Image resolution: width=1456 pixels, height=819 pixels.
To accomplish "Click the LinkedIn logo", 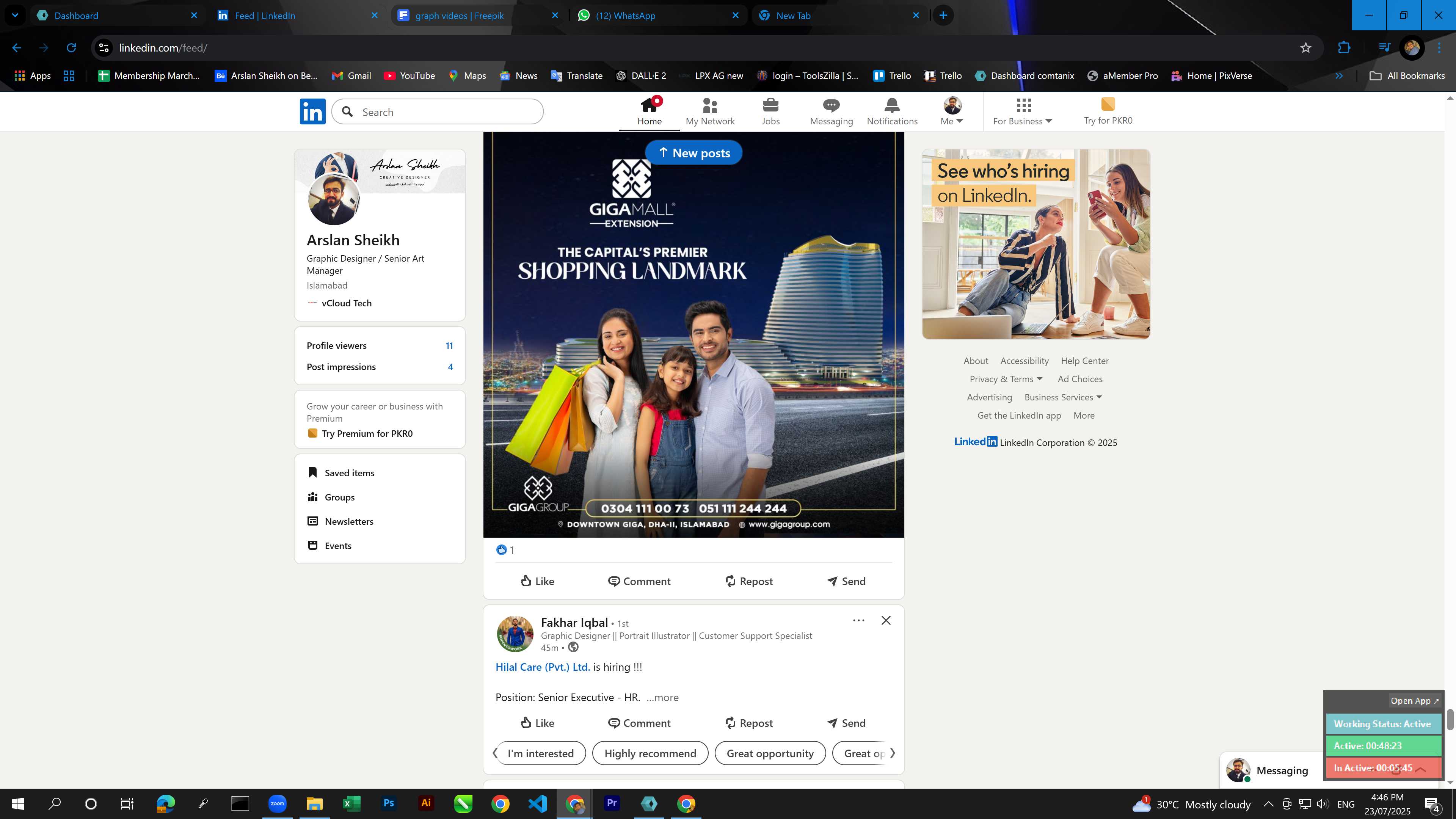I will (312, 111).
